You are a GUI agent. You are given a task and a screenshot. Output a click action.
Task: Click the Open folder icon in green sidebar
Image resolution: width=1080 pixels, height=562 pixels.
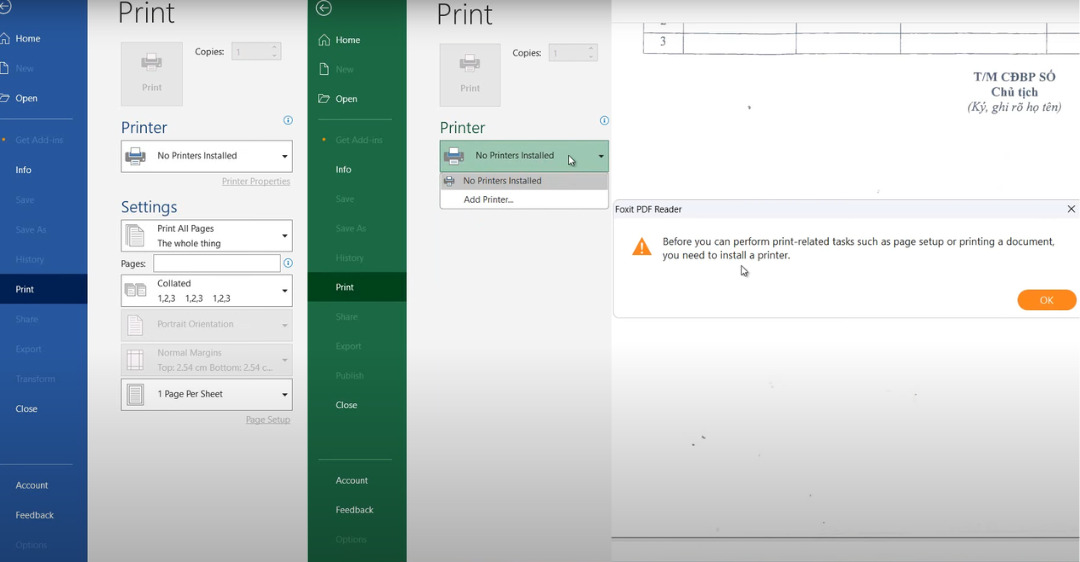[324, 99]
